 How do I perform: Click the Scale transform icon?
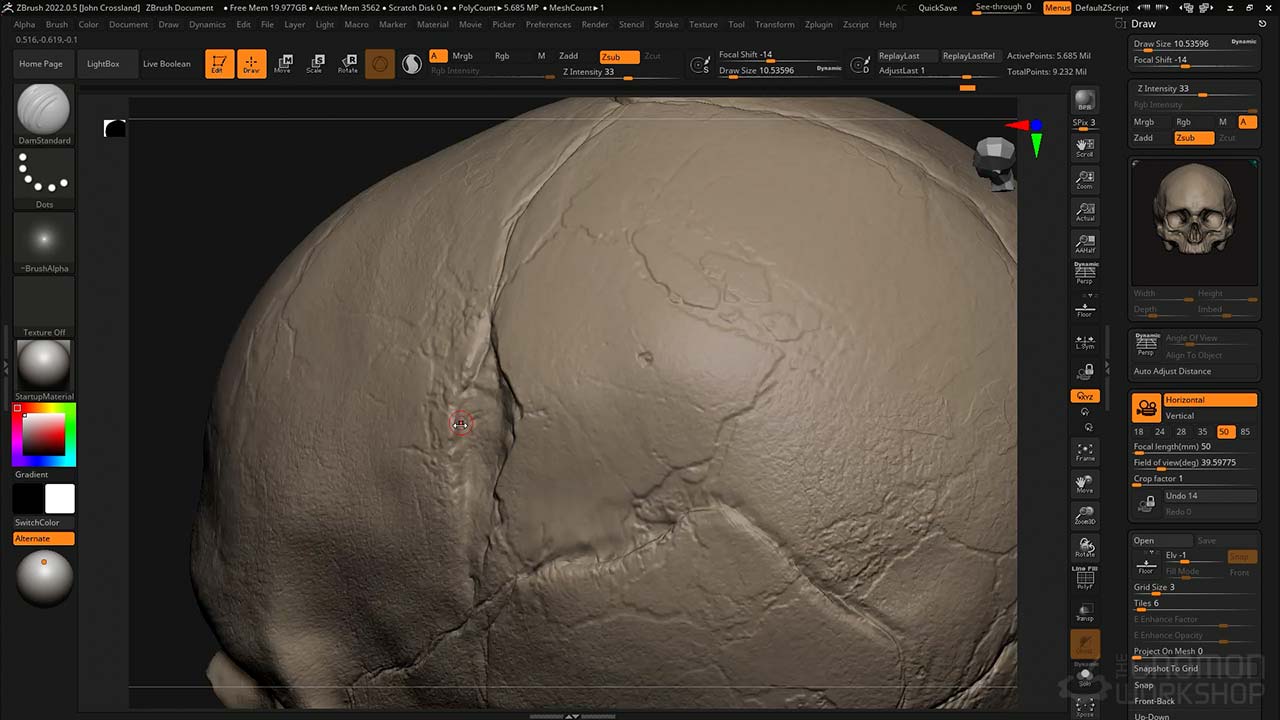pos(315,64)
